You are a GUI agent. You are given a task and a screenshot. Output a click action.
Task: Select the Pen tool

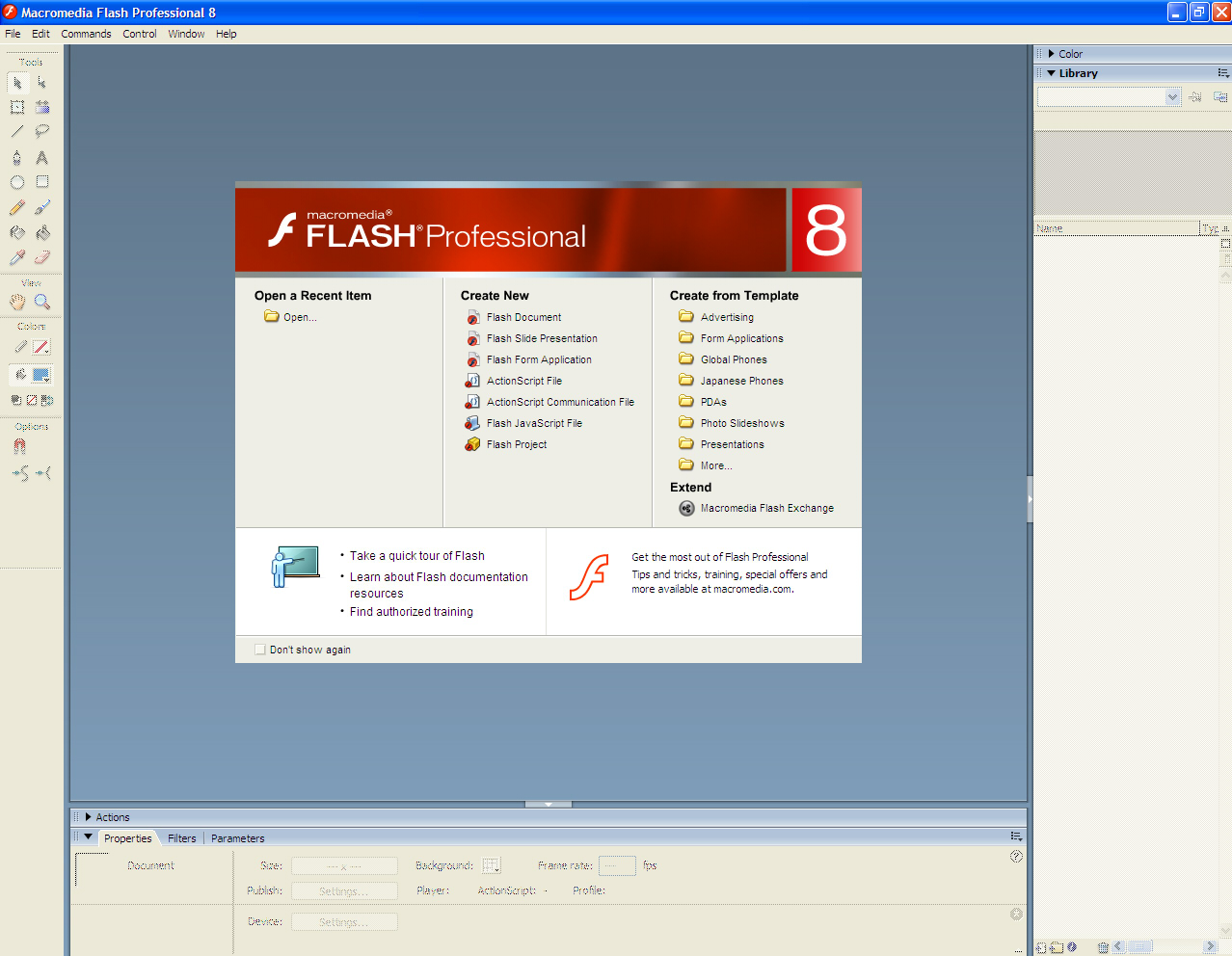click(x=17, y=157)
